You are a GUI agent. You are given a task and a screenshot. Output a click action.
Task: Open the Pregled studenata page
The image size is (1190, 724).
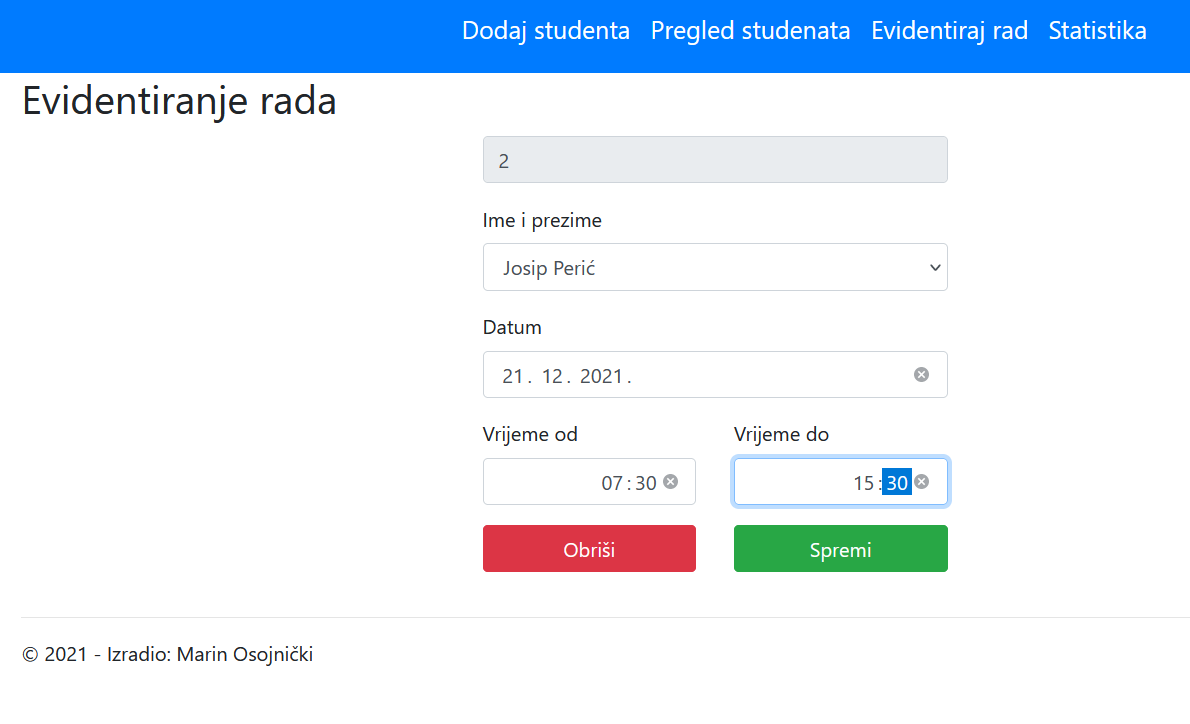tap(750, 30)
